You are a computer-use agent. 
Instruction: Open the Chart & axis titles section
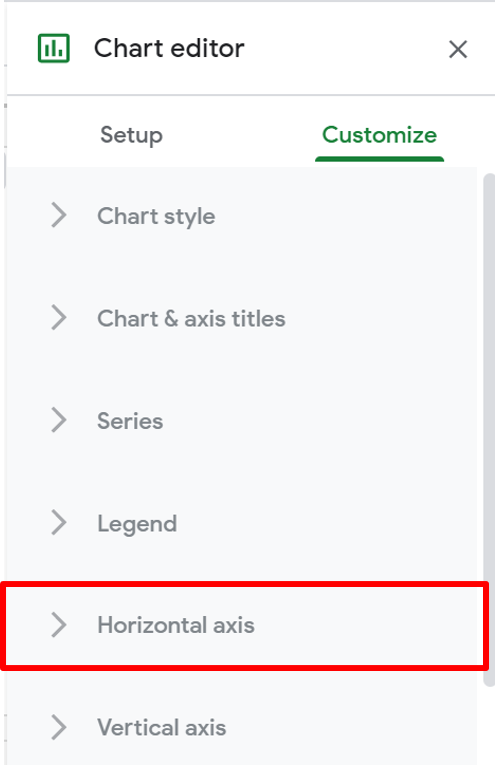click(x=191, y=319)
